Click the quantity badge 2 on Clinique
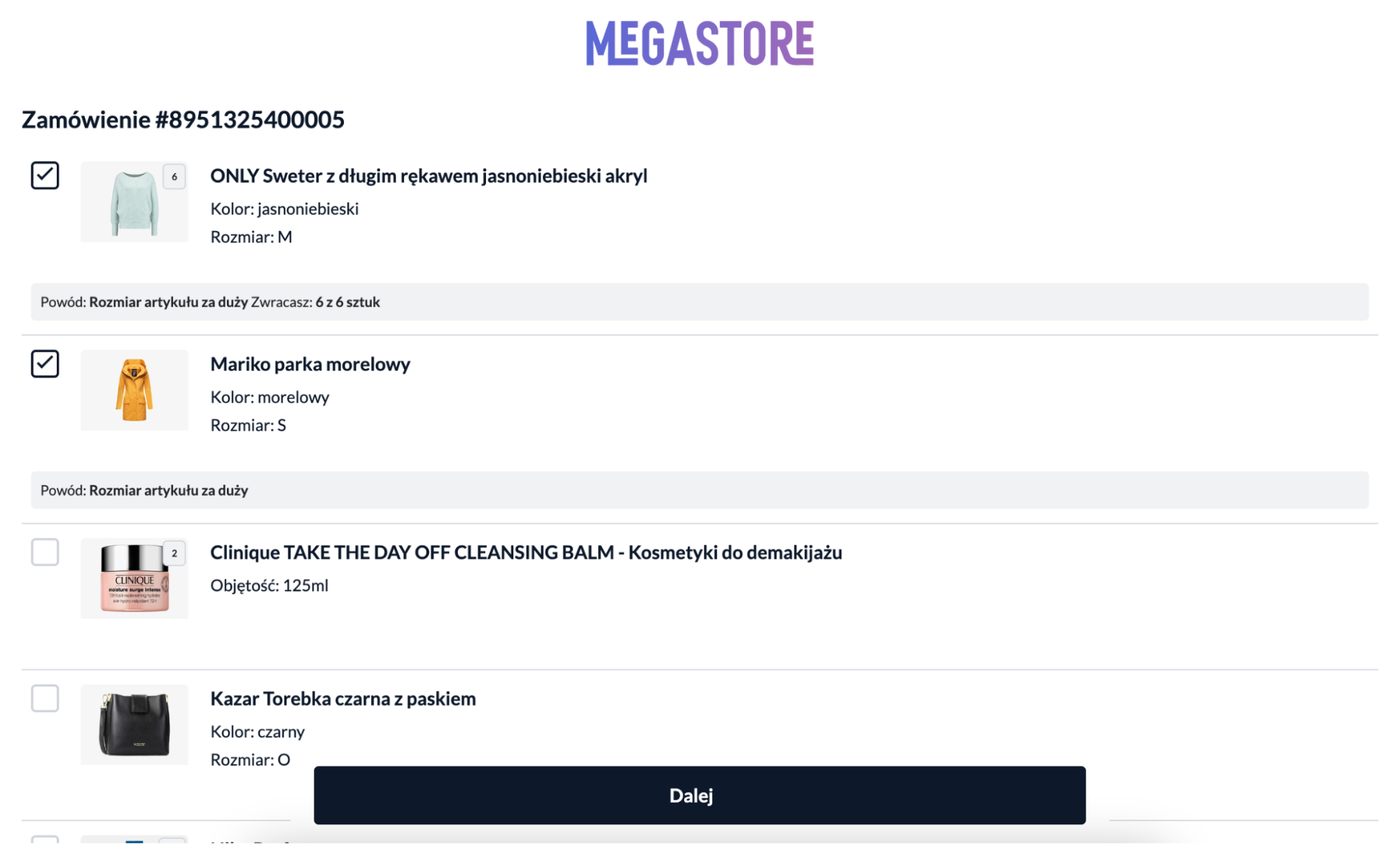This screenshot has width=1400, height=844. (174, 553)
